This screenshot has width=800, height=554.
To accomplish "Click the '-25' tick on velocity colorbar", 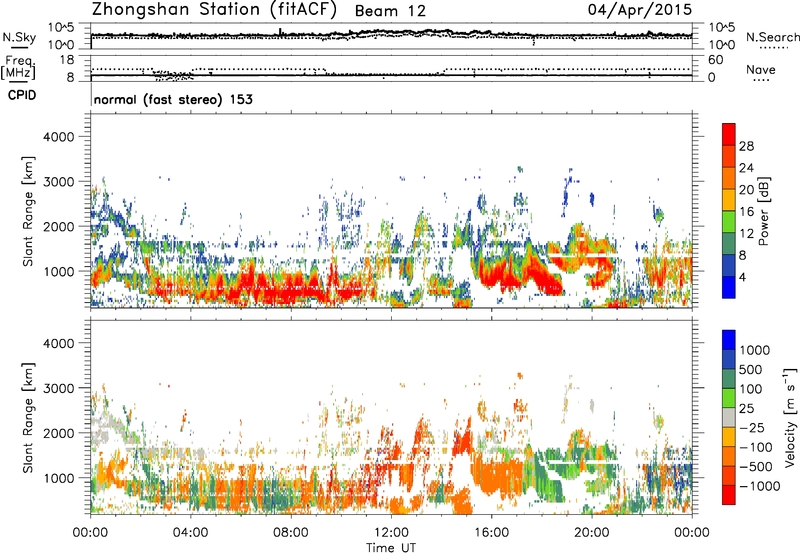I will (x=752, y=427).
